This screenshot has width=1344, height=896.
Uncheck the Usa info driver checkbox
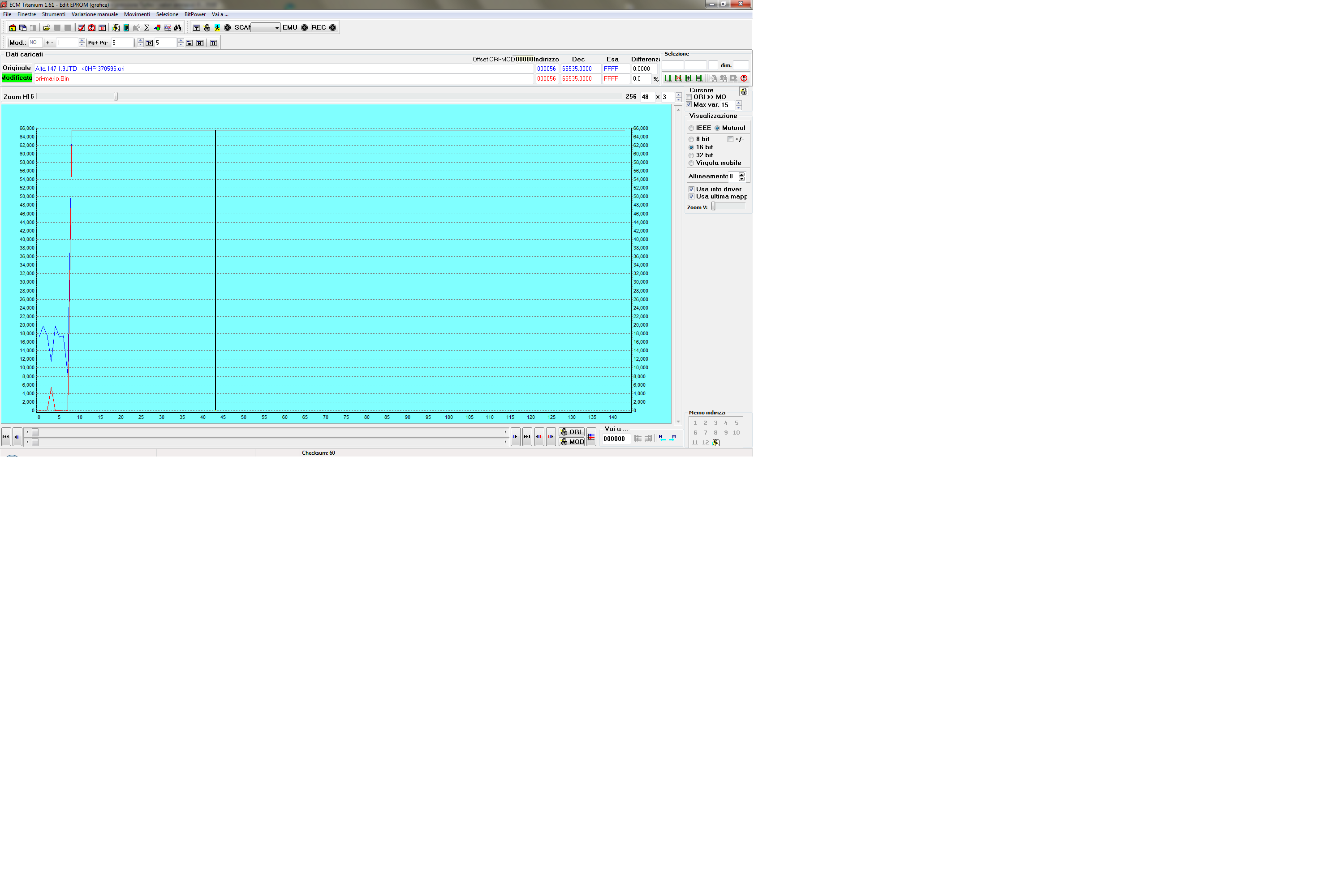(x=691, y=189)
